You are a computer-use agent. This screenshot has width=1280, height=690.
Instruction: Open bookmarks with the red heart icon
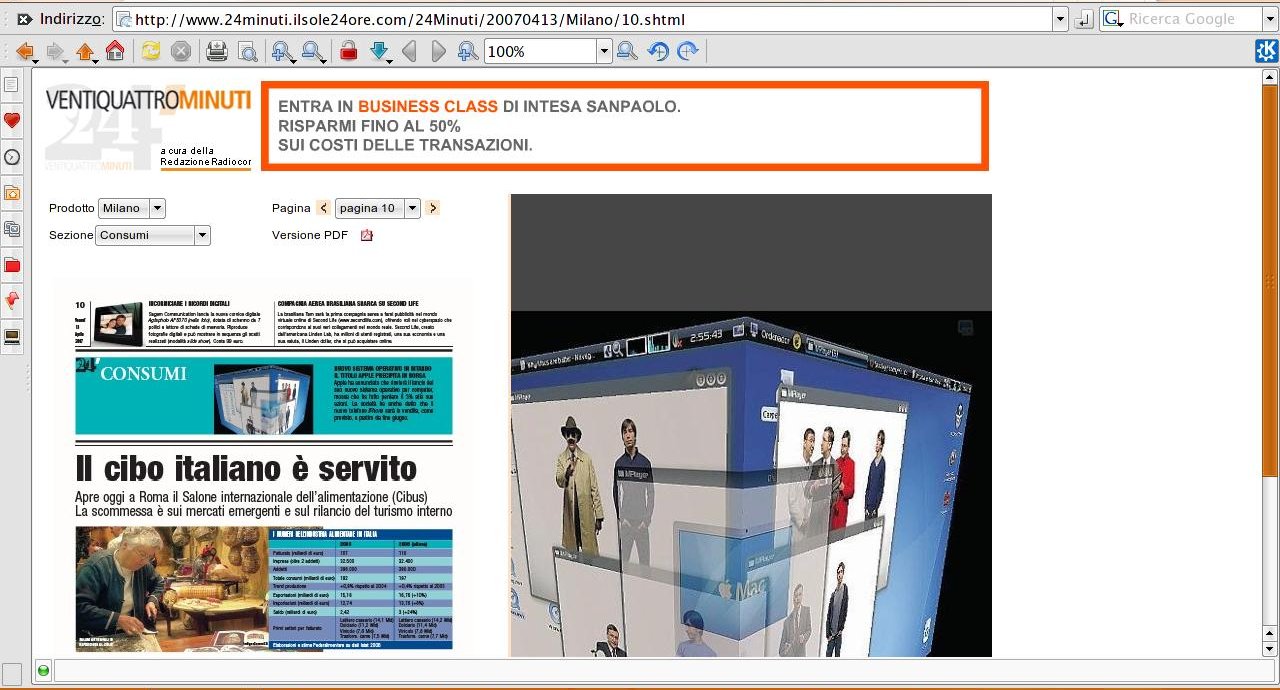pyautogui.click(x=12, y=121)
